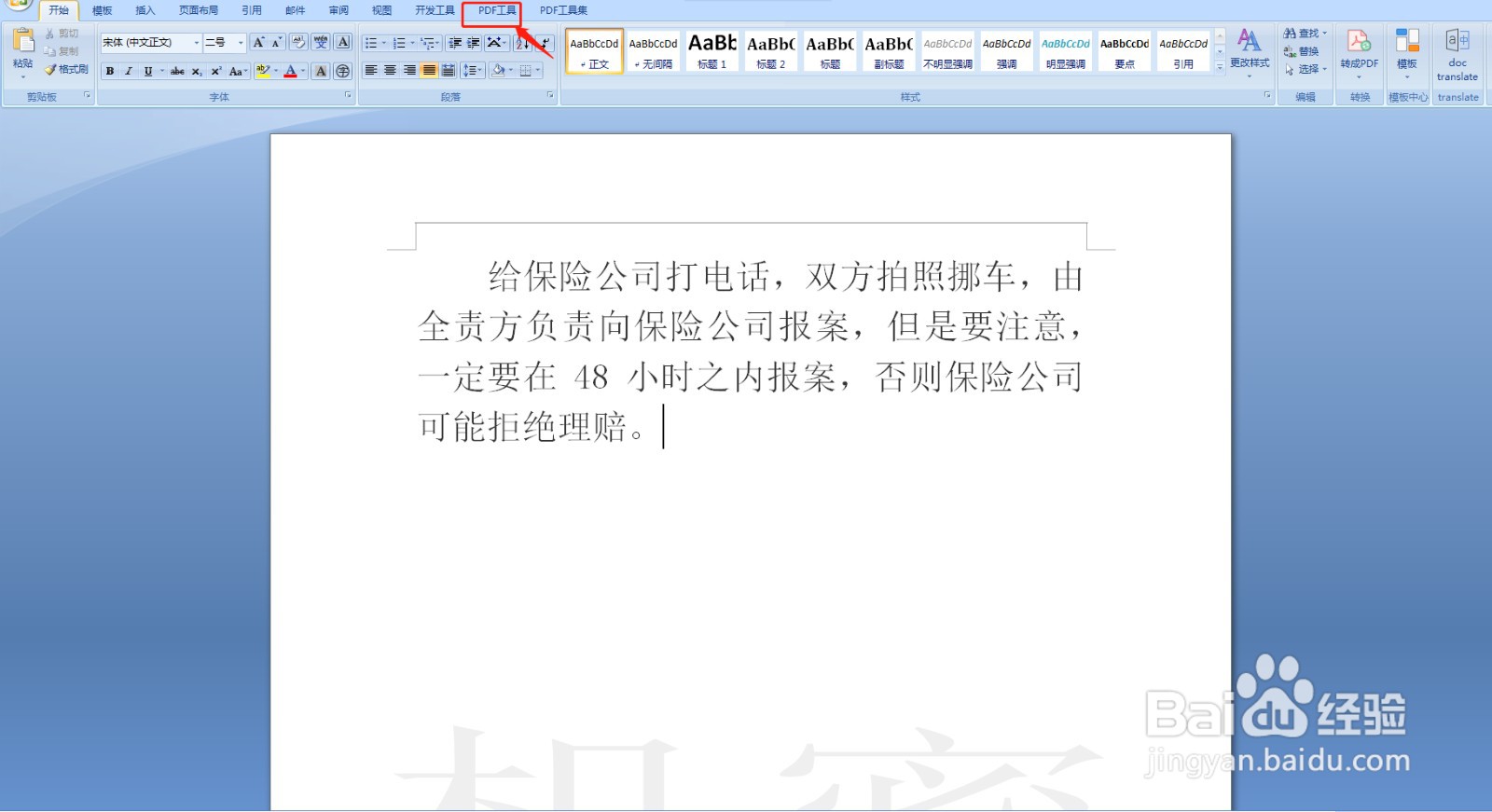The height and width of the screenshot is (812, 1492).
Task: Switch to the 视图 tab
Action: tap(381, 10)
